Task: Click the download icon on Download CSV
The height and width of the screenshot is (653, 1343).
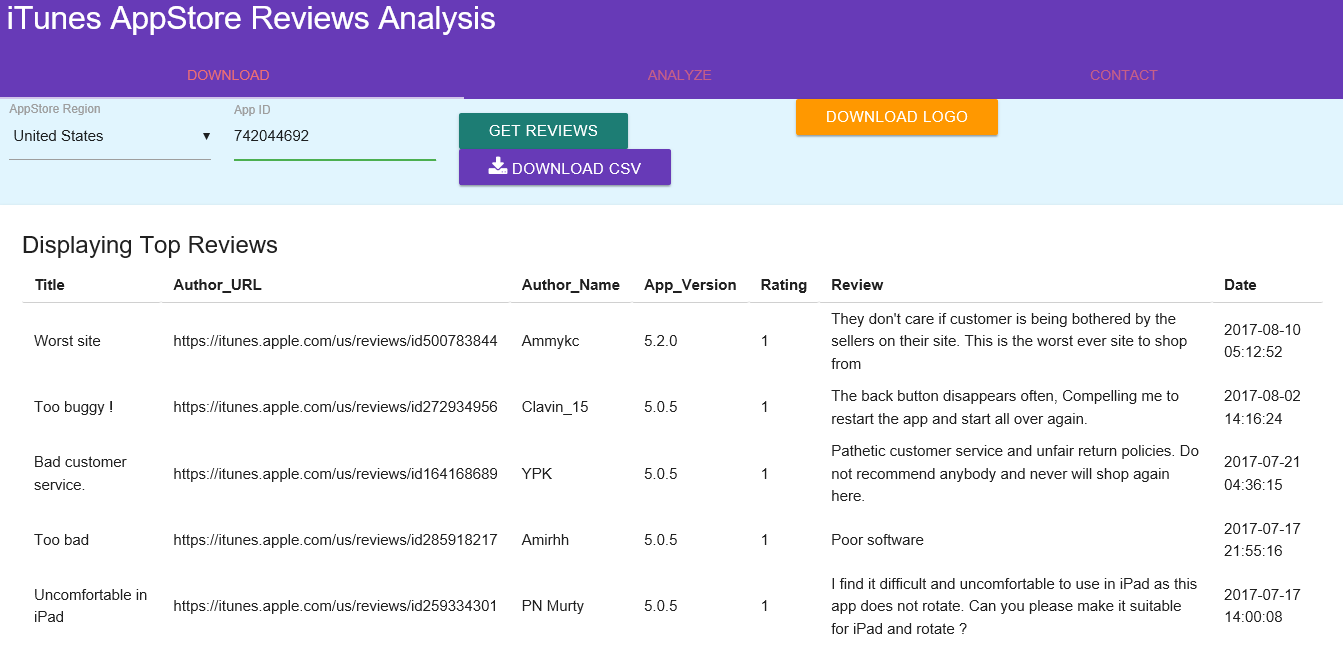Action: (x=498, y=167)
